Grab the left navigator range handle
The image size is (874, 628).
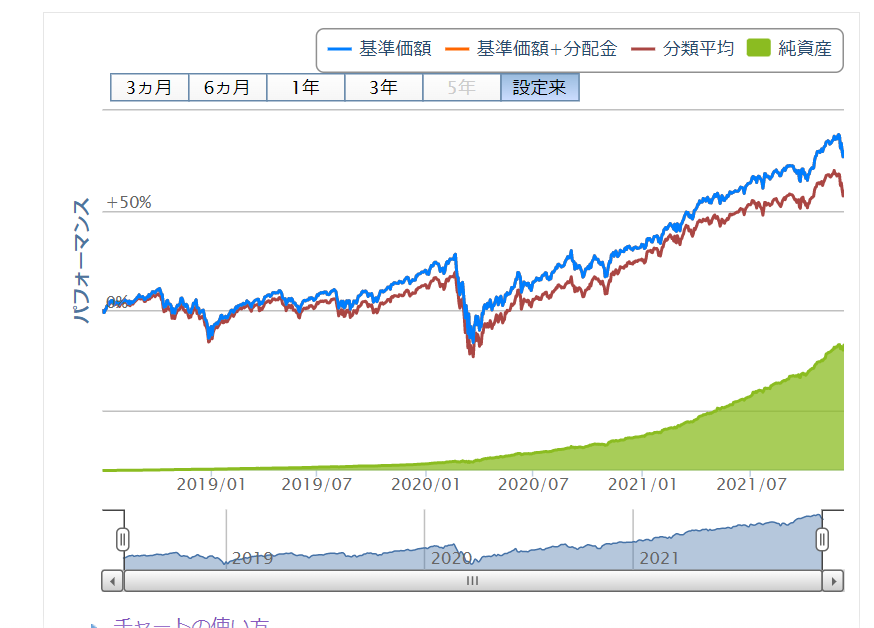123,540
